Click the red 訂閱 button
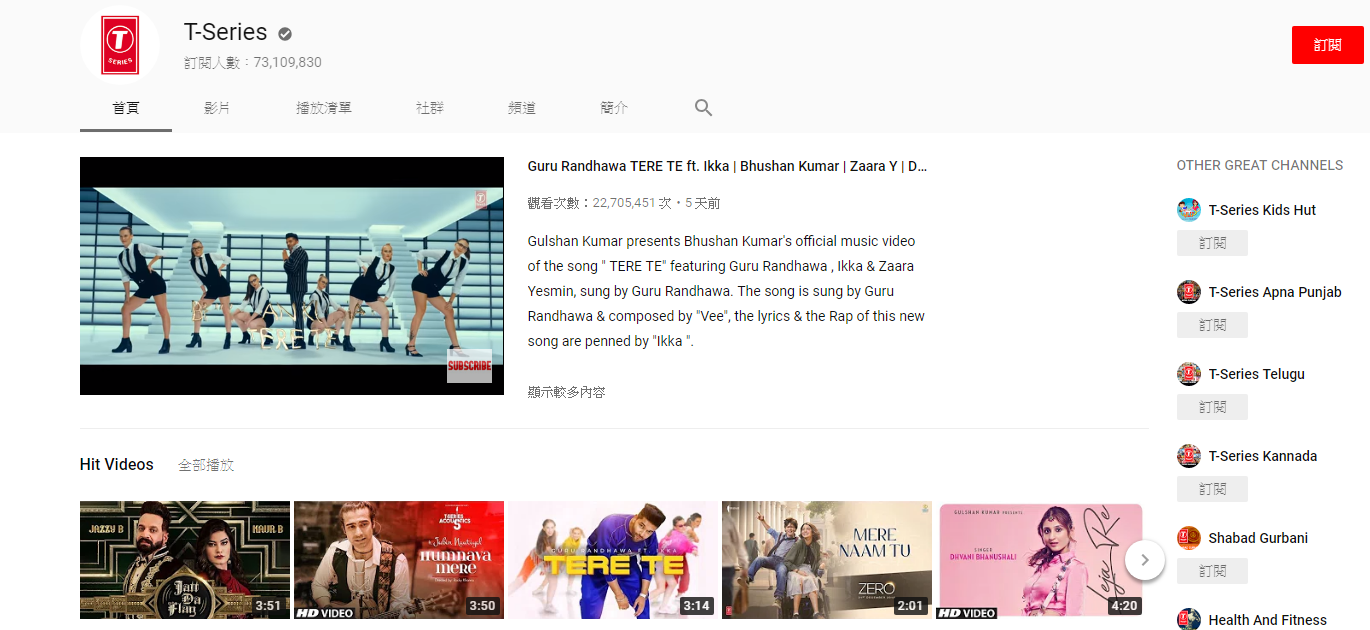The image size is (1370, 630). coord(1327,44)
